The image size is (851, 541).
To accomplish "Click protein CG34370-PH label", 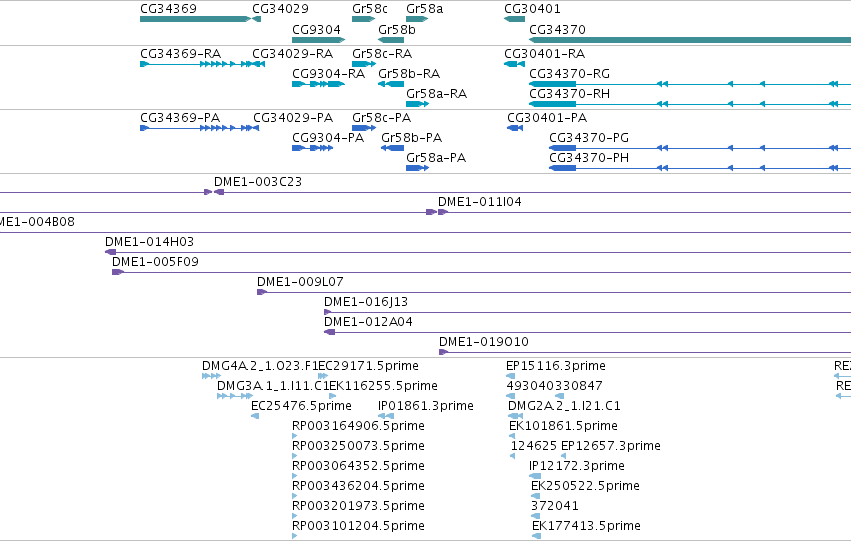I will pyautogui.click(x=589, y=158).
